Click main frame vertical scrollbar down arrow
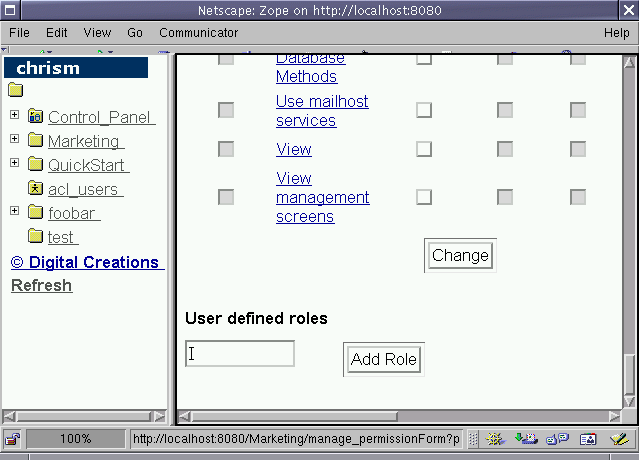 tap(629, 402)
